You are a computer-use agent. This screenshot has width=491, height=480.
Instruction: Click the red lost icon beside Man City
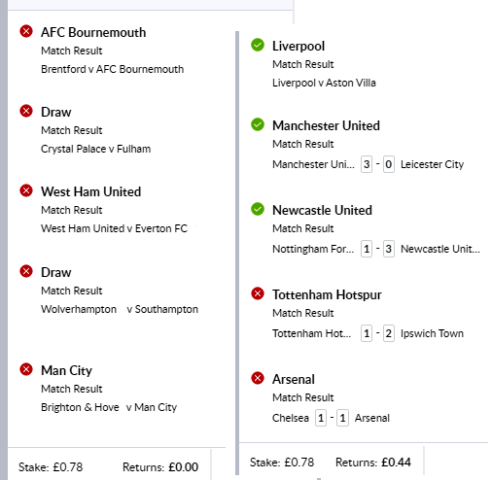click(x=26, y=369)
